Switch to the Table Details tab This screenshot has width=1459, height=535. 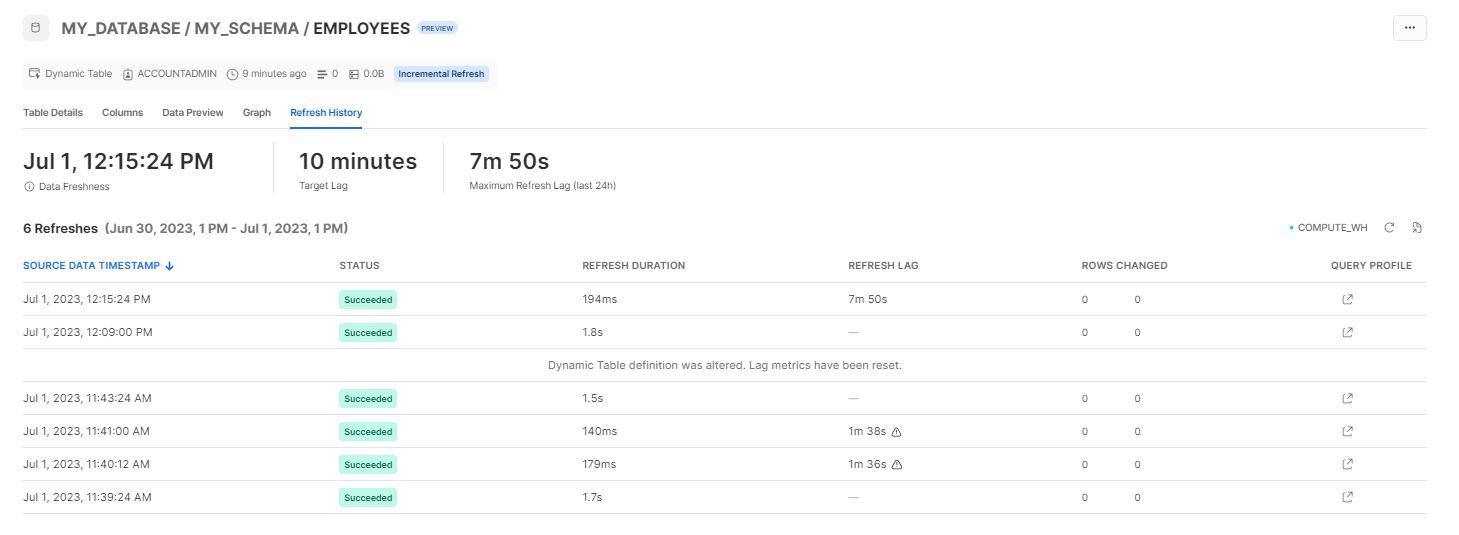[53, 113]
